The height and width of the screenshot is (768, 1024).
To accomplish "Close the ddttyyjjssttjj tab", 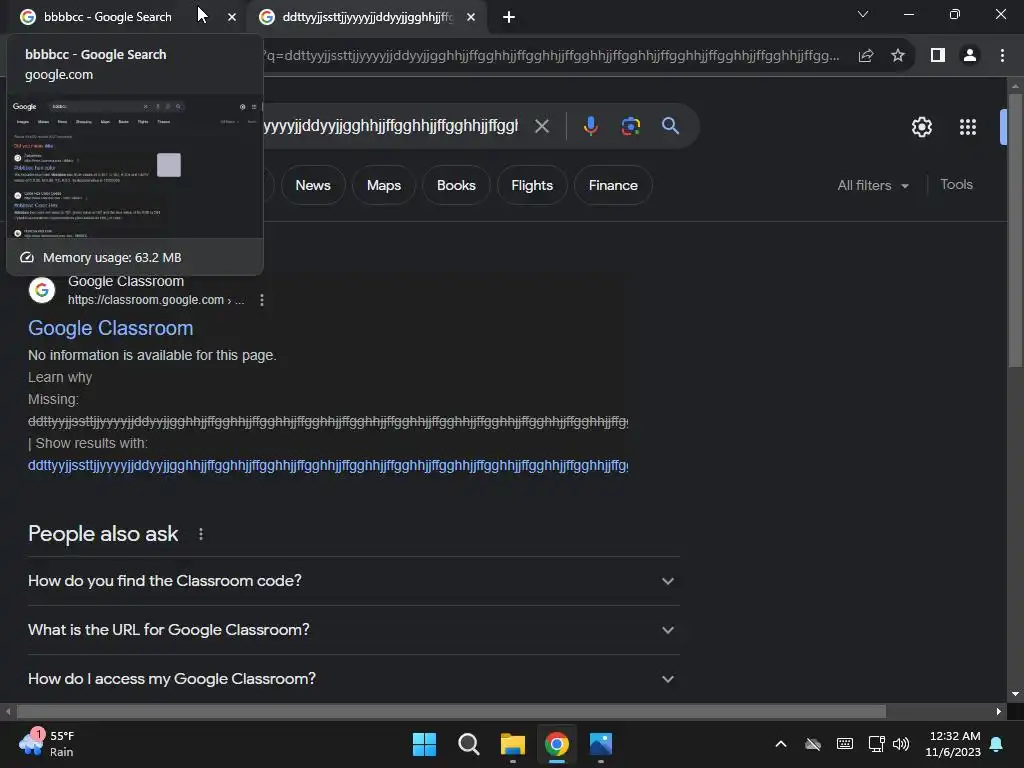I will (x=471, y=17).
